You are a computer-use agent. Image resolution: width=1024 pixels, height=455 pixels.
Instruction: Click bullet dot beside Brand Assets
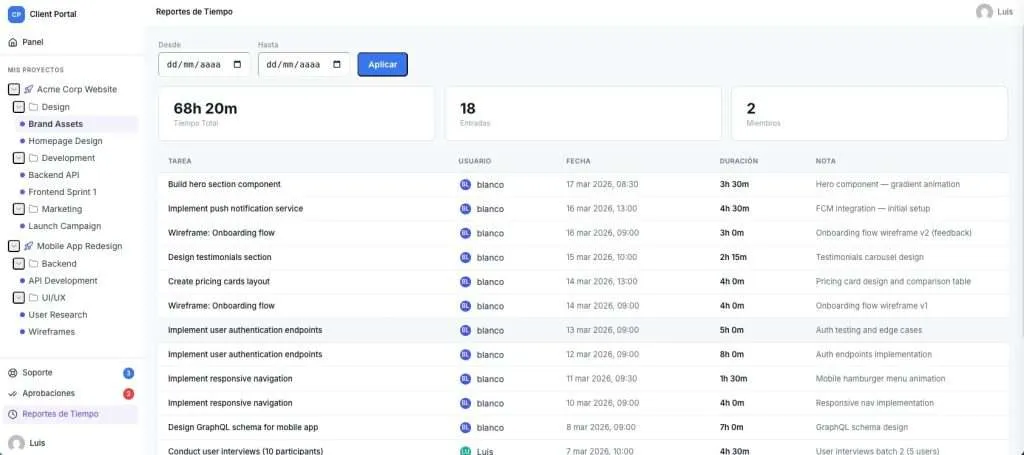pyautogui.click(x=22, y=124)
